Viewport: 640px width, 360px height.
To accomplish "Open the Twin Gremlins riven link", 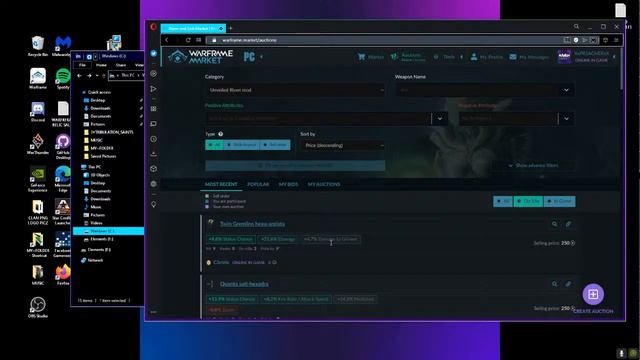I will click(x=252, y=224).
